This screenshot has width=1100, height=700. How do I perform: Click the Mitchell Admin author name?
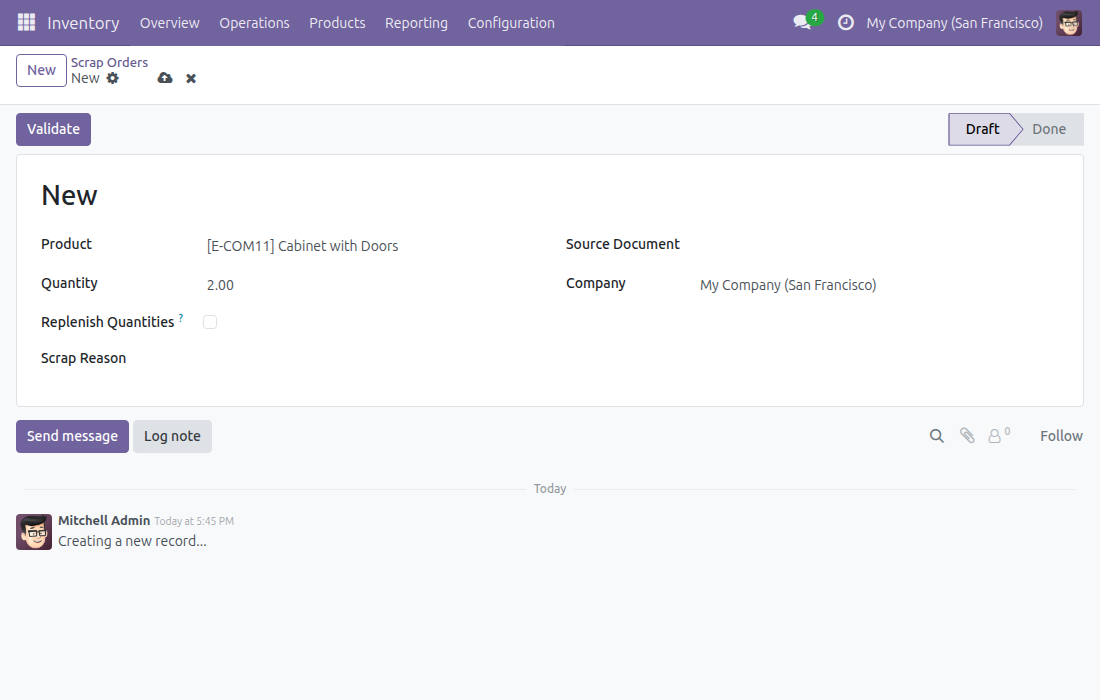104,520
